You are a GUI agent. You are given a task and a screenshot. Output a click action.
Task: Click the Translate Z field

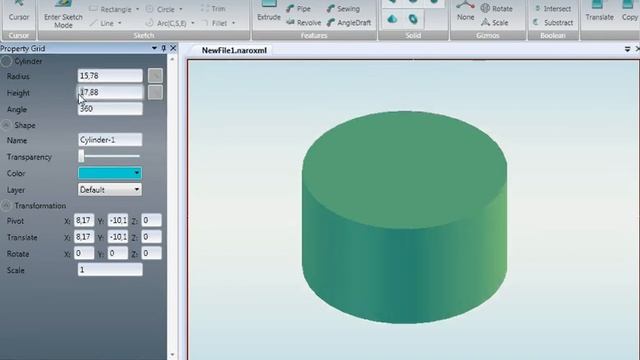tap(151, 237)
